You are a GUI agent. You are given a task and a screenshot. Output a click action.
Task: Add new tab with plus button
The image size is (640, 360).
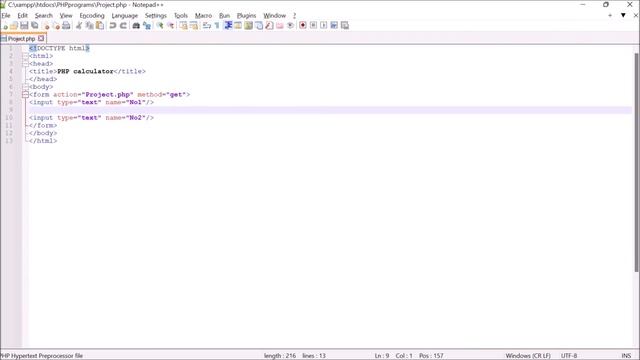610,16
